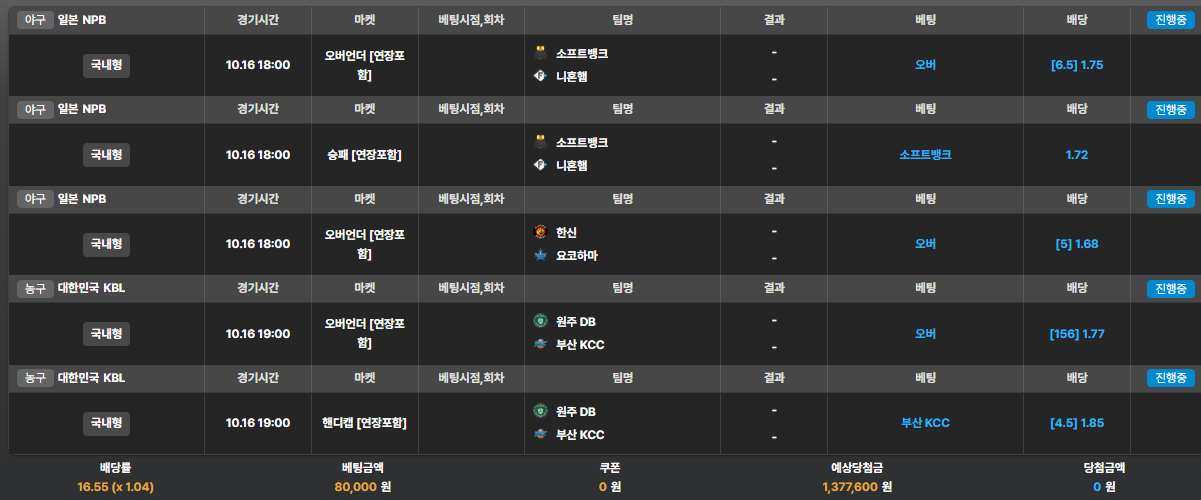Click the 1,377,600 원 expected winnings amount

coord(856,487)
